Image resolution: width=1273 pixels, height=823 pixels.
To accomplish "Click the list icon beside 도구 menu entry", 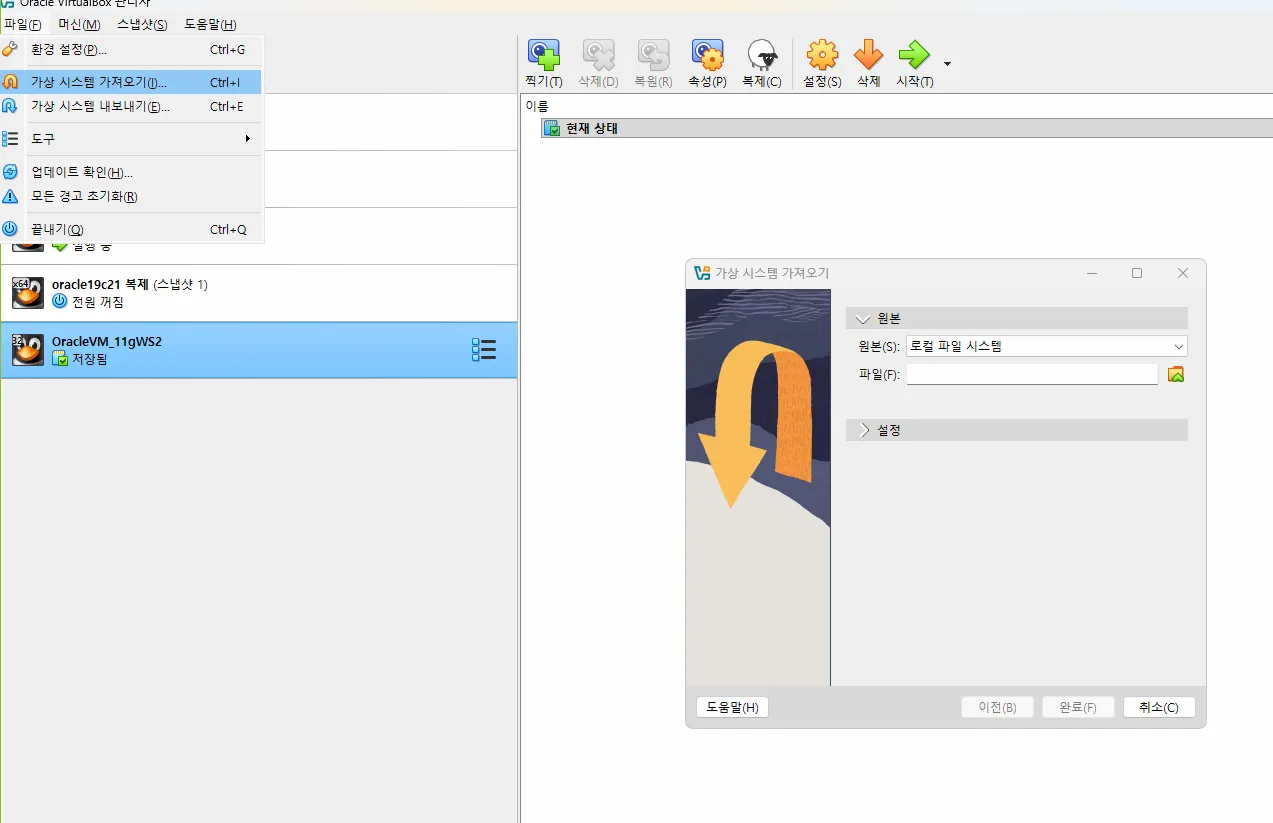I will 10,139.
